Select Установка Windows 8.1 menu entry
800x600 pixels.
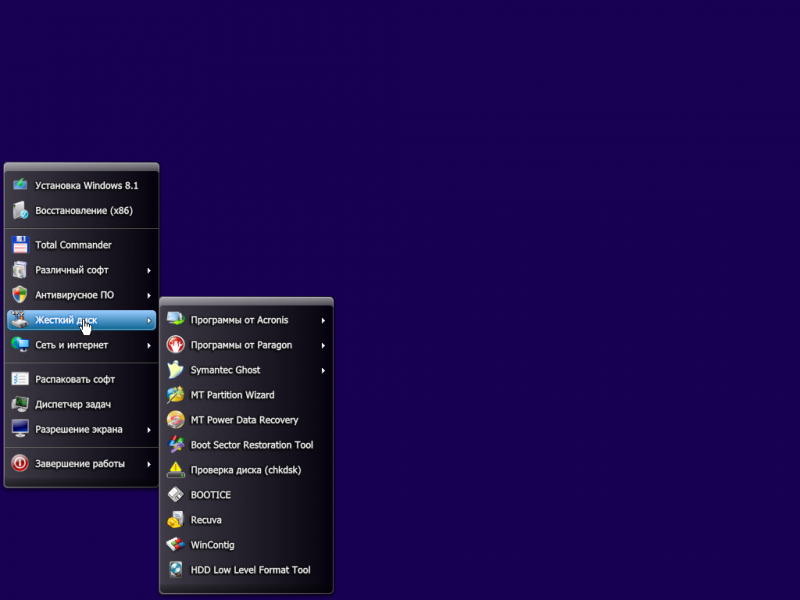coord(82,185)
